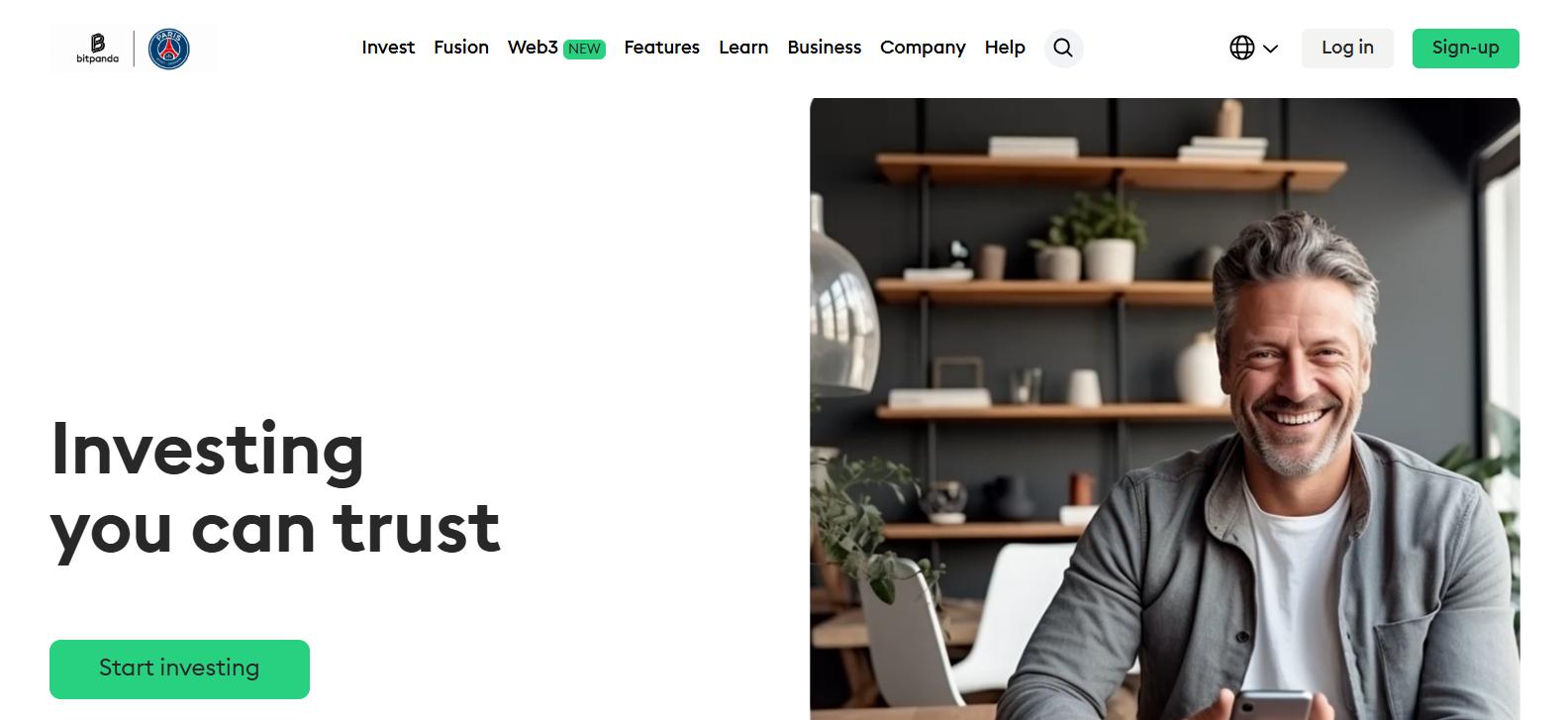Open the Company menu item
Screen dimensions: 1568x720
pos(923,48)
